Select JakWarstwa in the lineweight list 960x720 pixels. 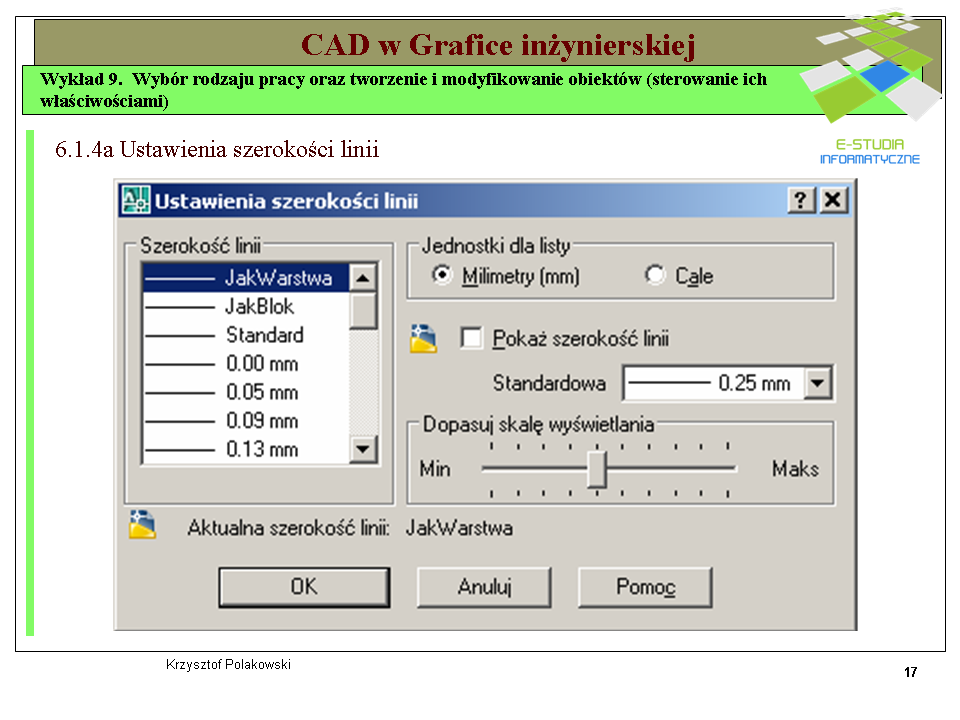click(246, 278)
